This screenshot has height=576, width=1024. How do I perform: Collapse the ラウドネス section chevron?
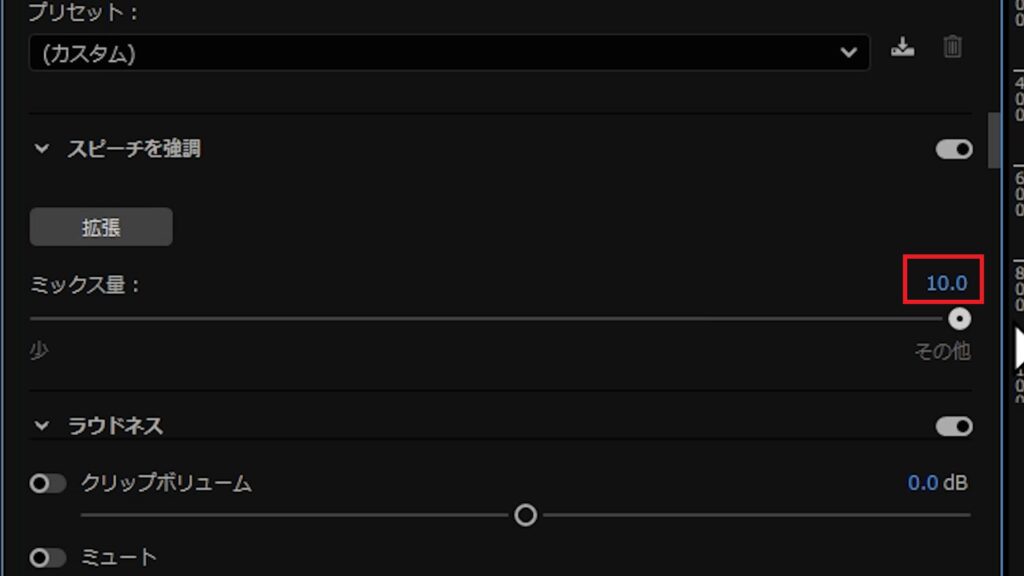click(x=42, y=426)
